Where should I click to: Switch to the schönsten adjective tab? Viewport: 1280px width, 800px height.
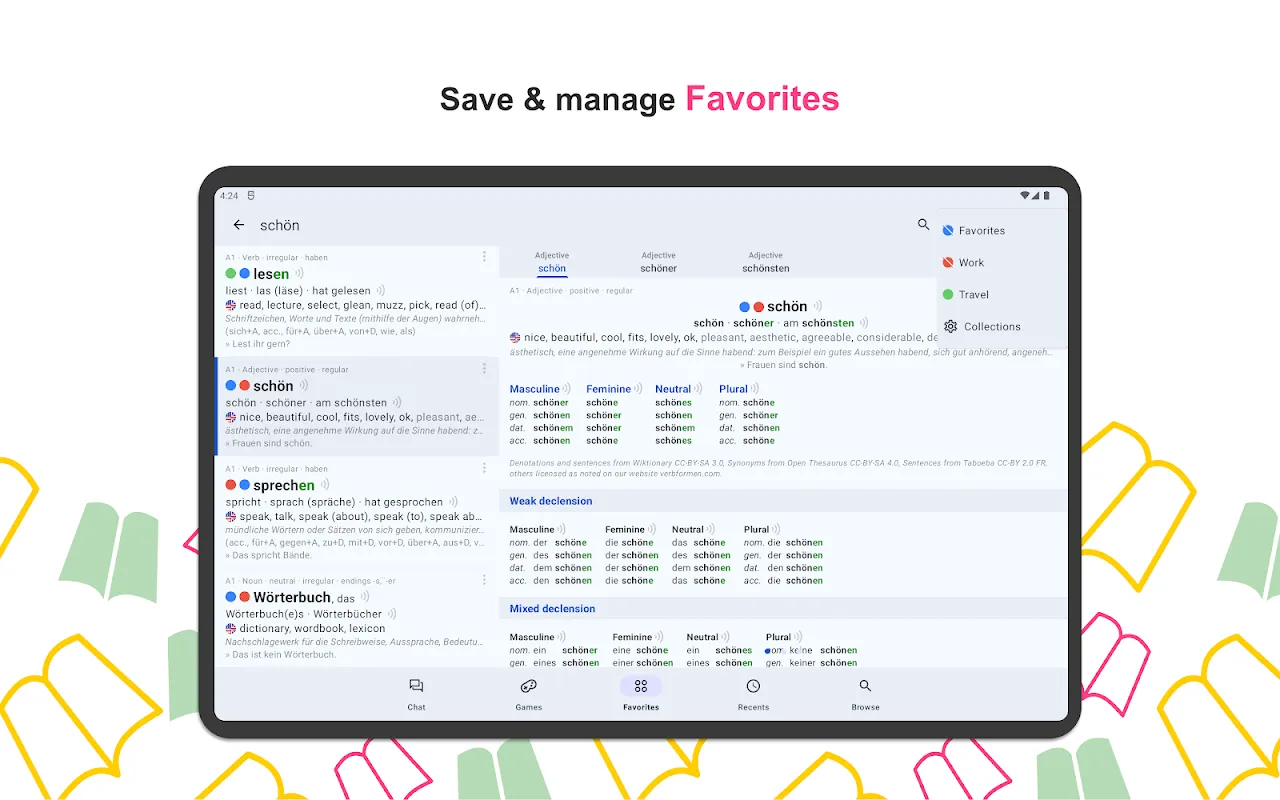(765, 262)
